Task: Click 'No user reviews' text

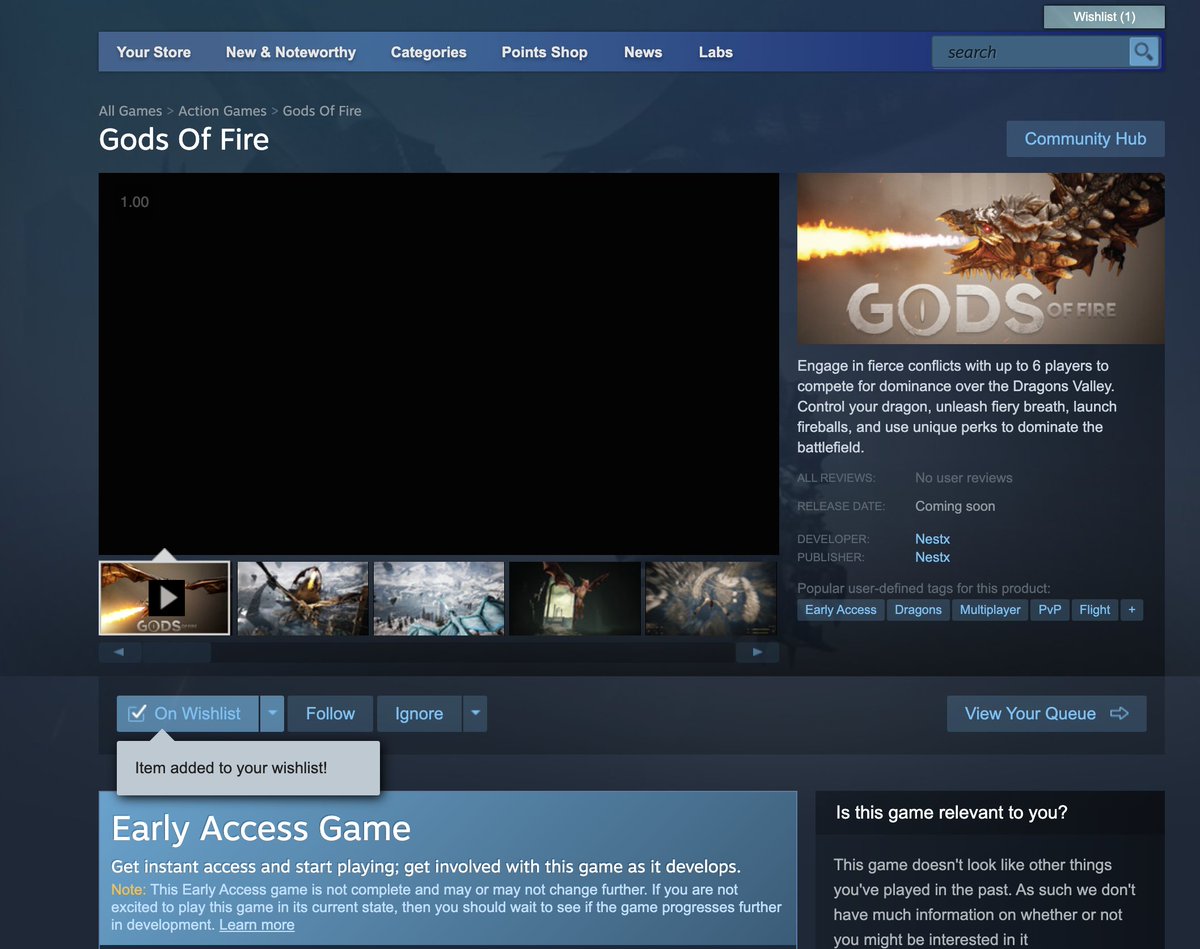Action: 964,478
